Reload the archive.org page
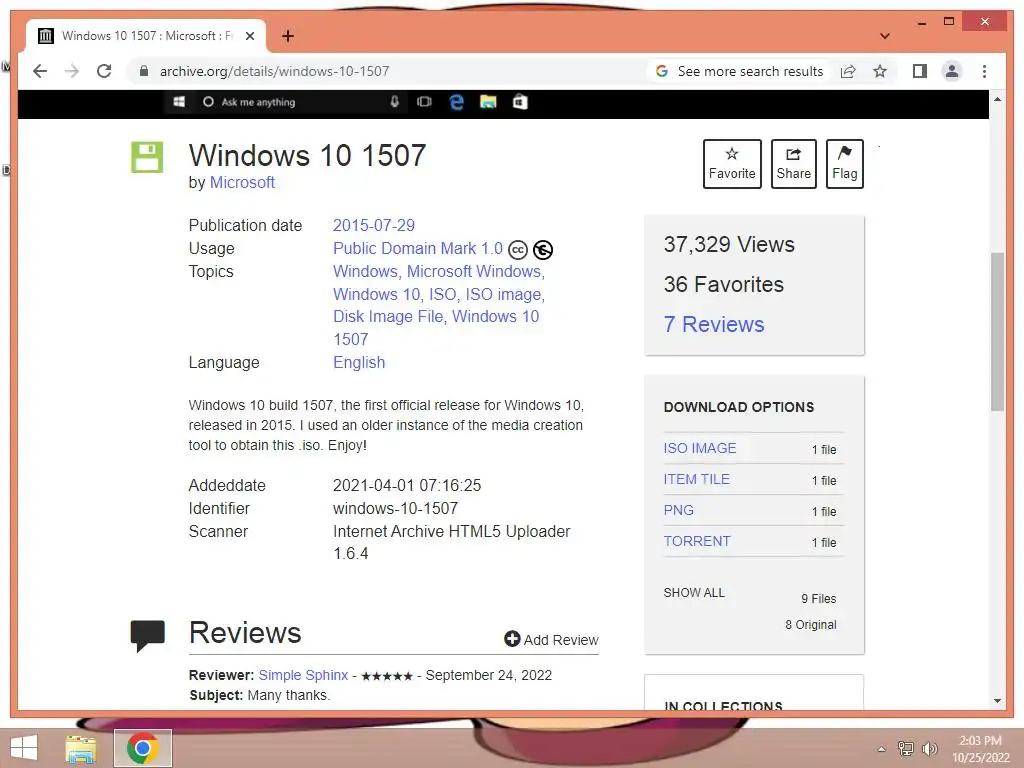This screenshot has width=1024, height=768. 104,71
